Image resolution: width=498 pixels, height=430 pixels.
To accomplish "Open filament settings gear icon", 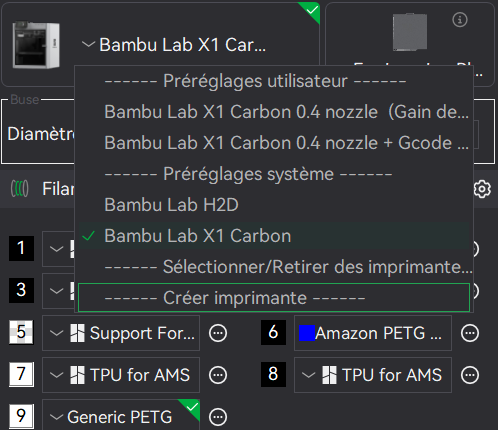I will click(482, 189).
